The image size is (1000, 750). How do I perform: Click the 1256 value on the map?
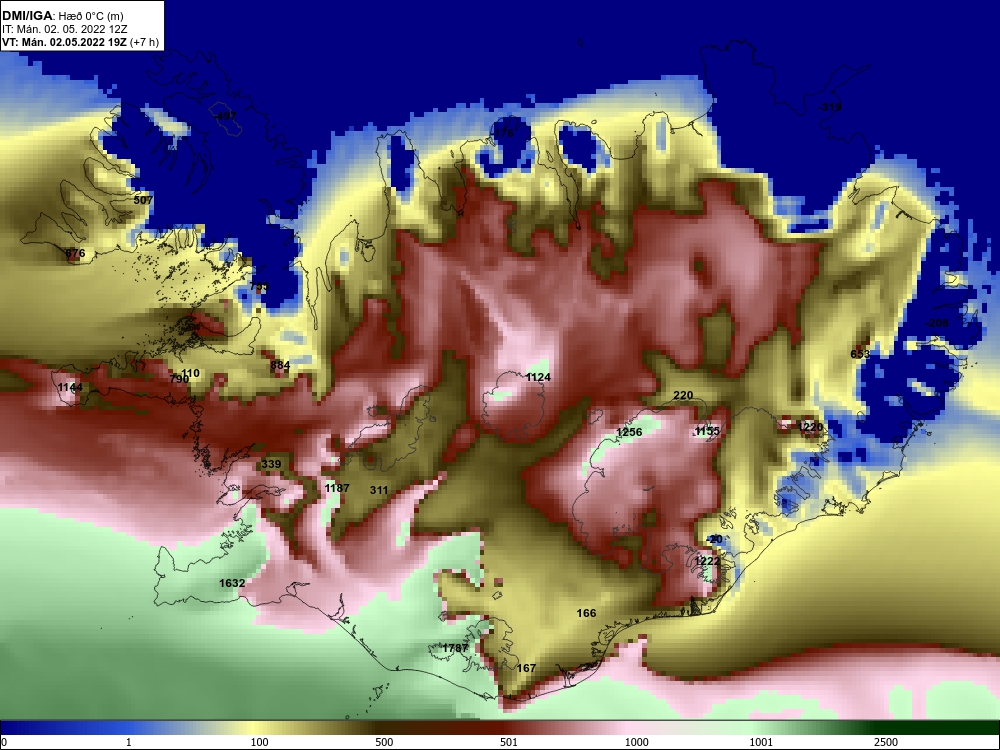[629, 432]
